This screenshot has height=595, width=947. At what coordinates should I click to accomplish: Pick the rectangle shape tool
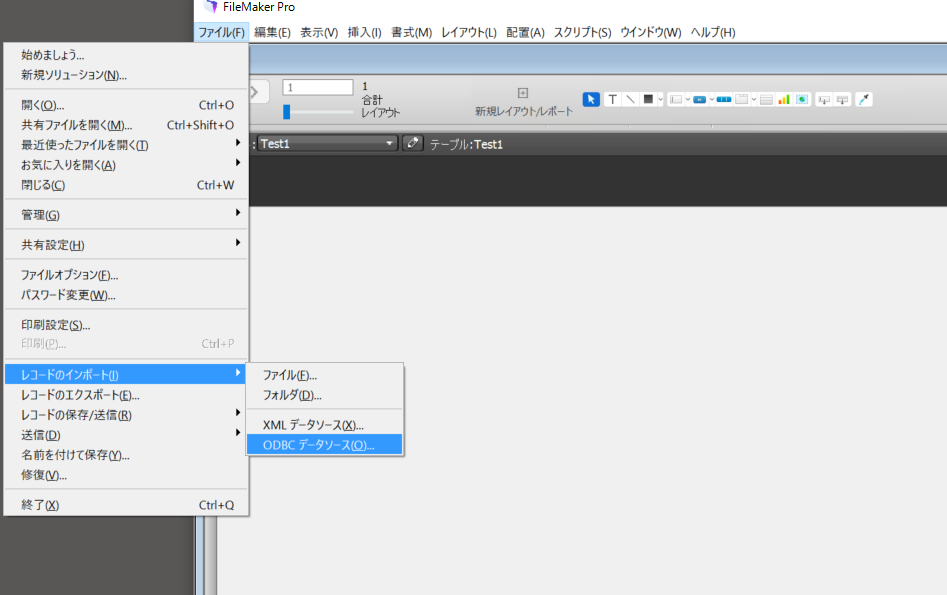(647, 99)
